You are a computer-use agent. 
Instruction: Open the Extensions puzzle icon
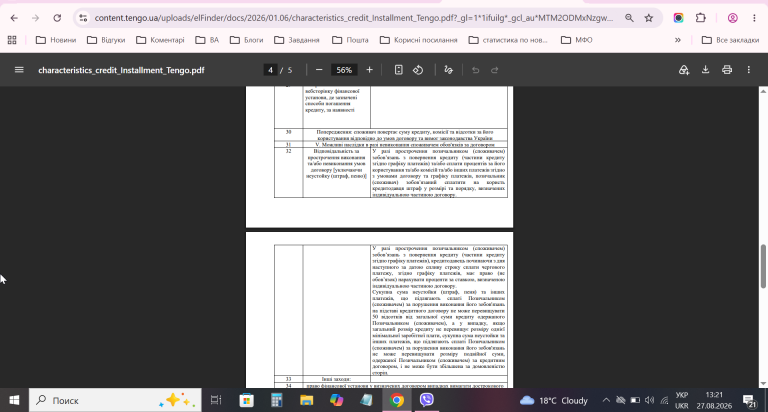(701, 18)
